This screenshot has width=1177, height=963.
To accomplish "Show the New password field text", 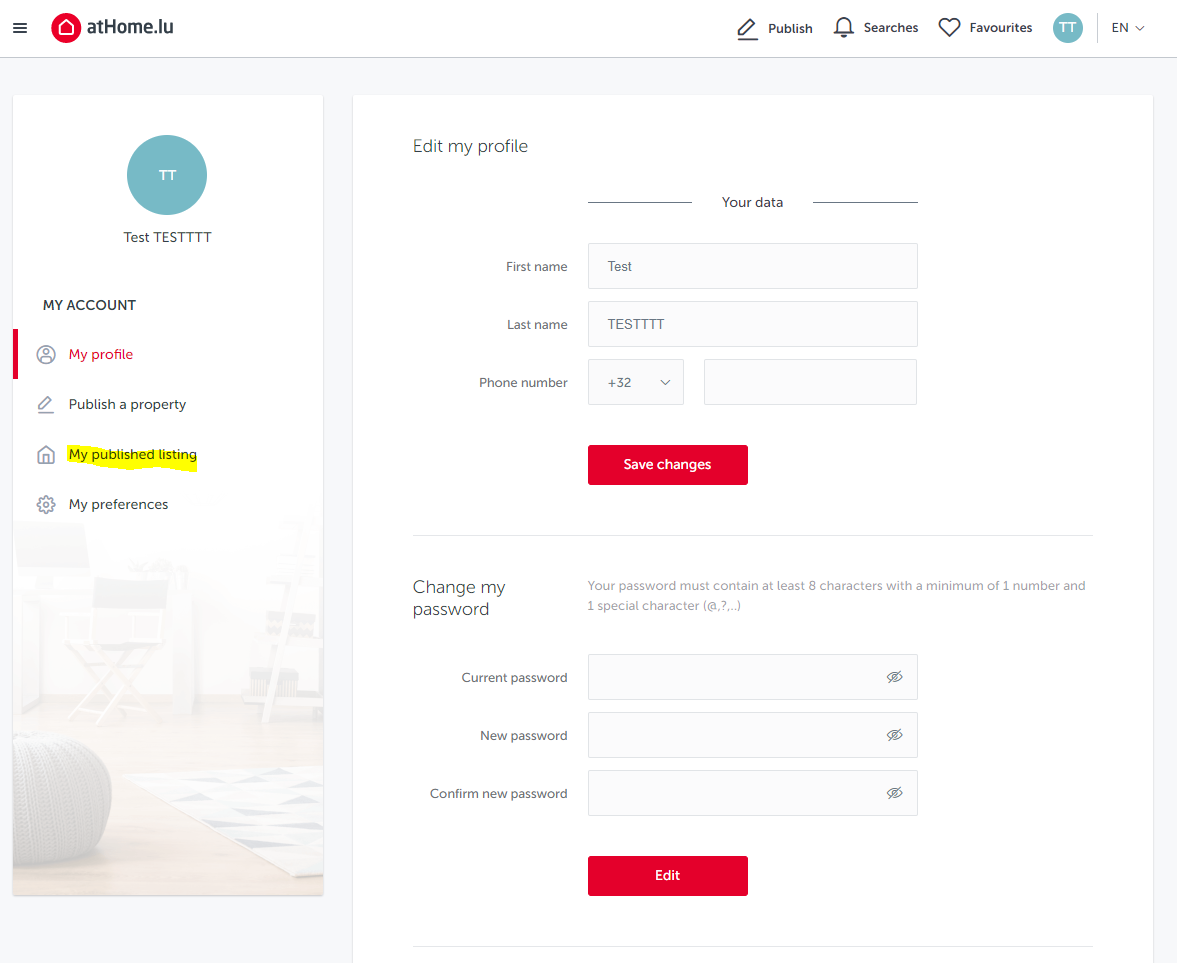I will pos(895,735).
